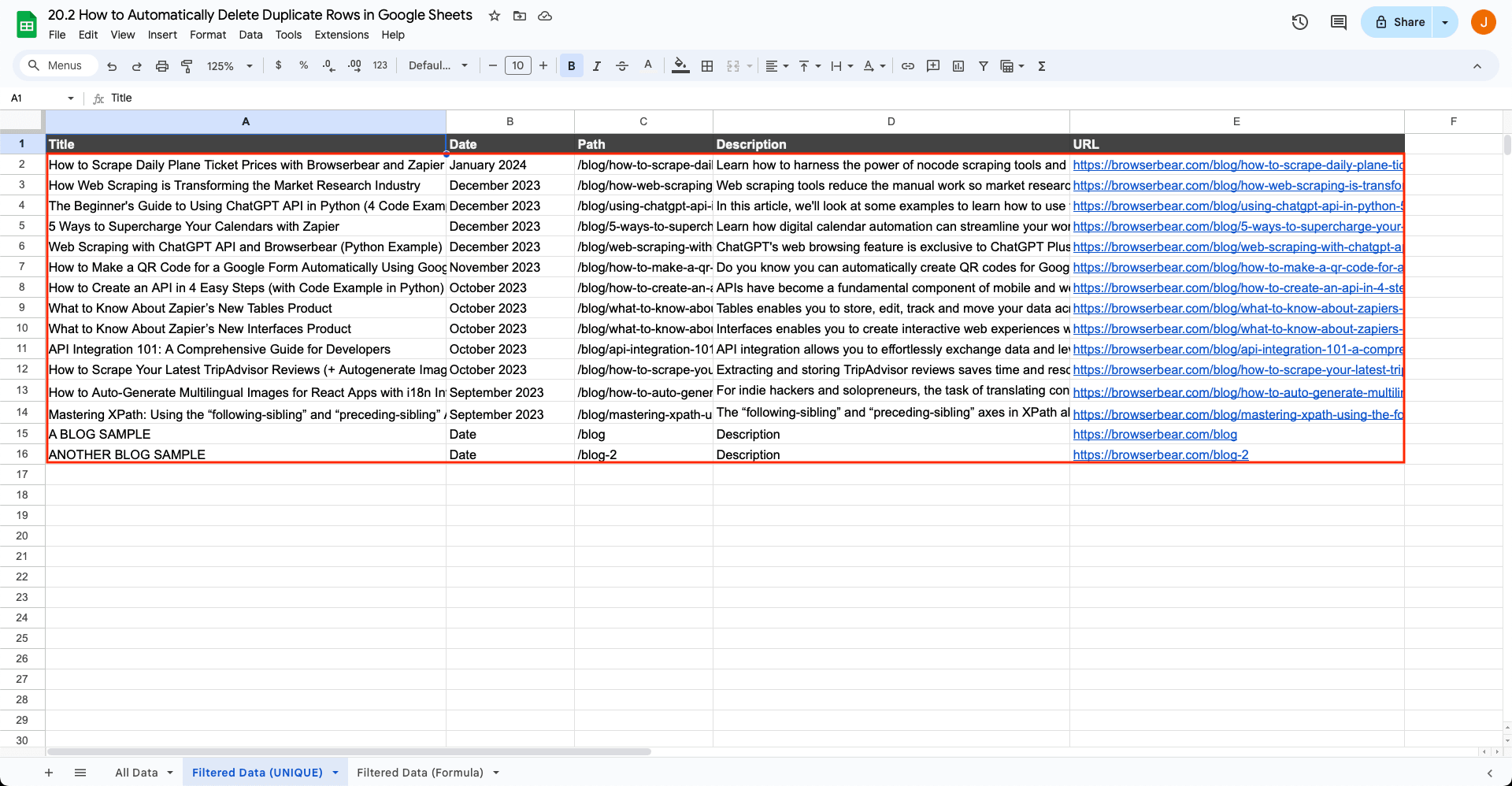Open the functions (Σ) menu
Screen dimensions: 1512x786
pos(1041,66)
